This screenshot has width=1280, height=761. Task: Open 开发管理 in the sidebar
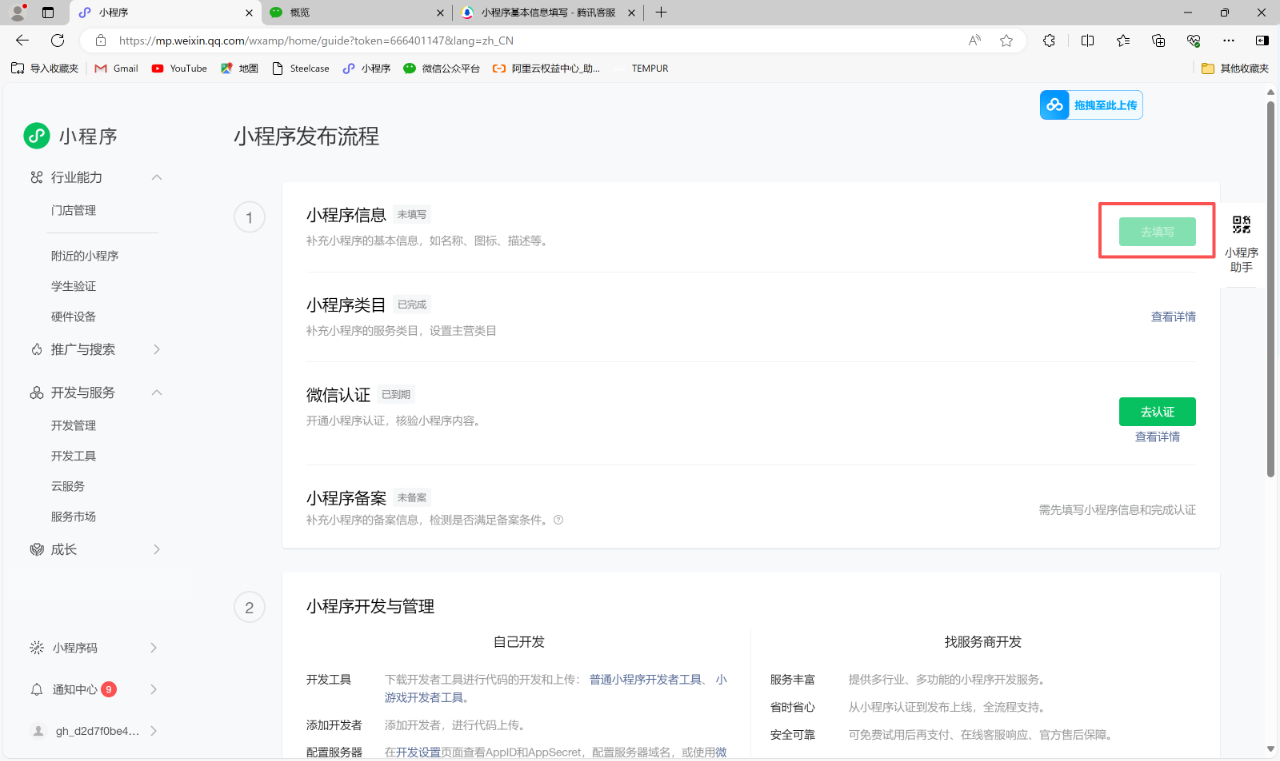(74, 426)
